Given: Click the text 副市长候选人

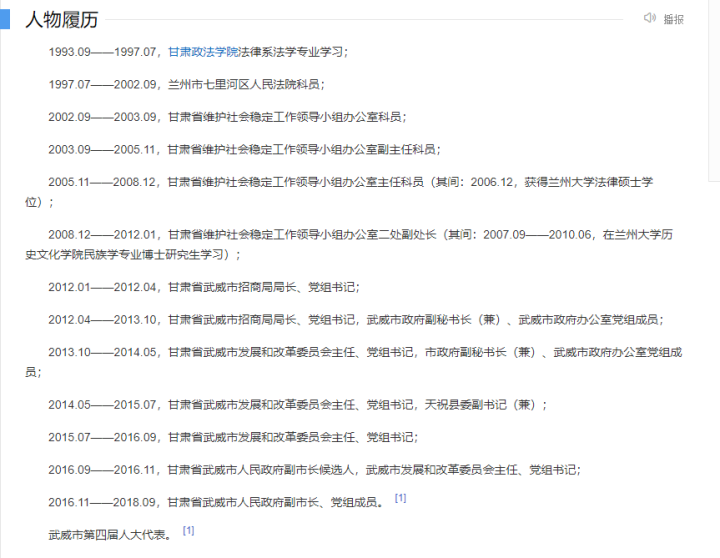Looking at the screenshot, I should [x=319, y=470].
